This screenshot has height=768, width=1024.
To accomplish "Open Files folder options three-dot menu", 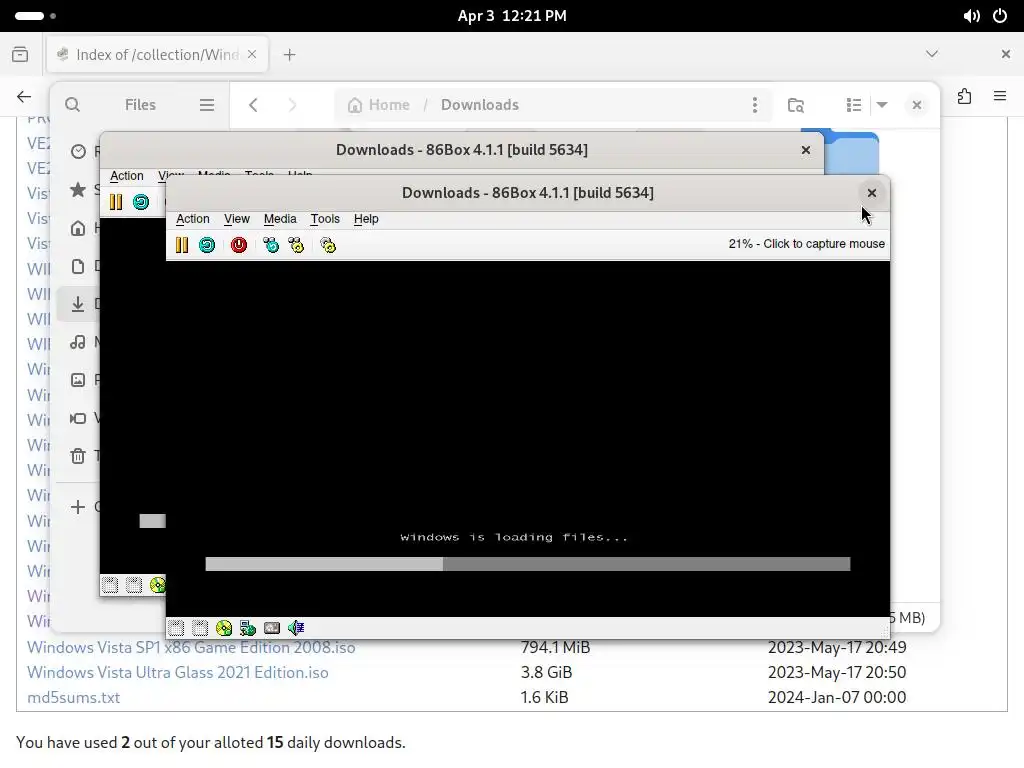I will (x=755, y=105).
